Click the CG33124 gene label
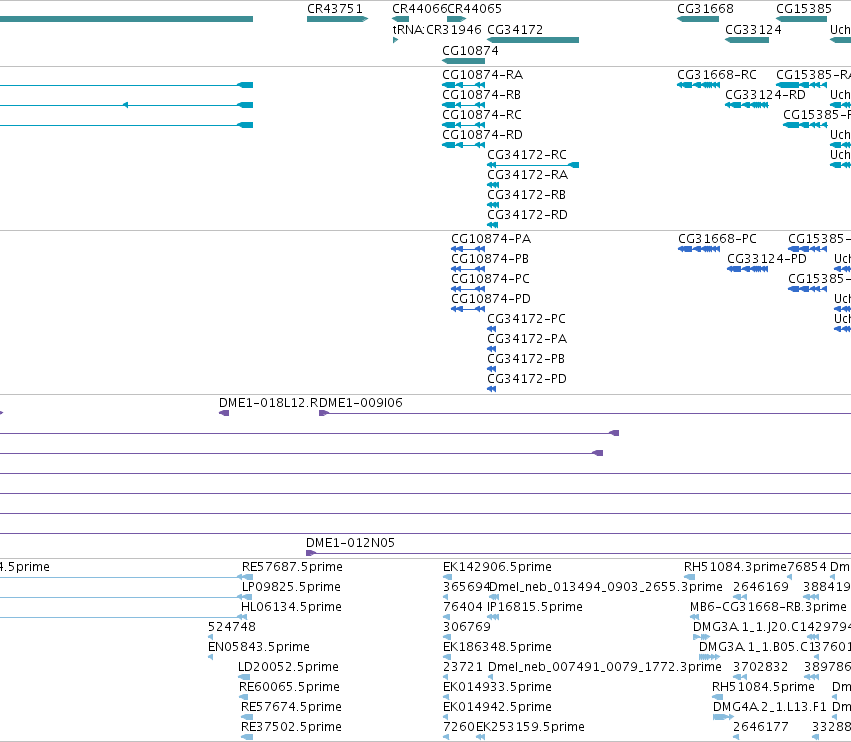This screenshot has width=851, height=742. pos(753,29)
